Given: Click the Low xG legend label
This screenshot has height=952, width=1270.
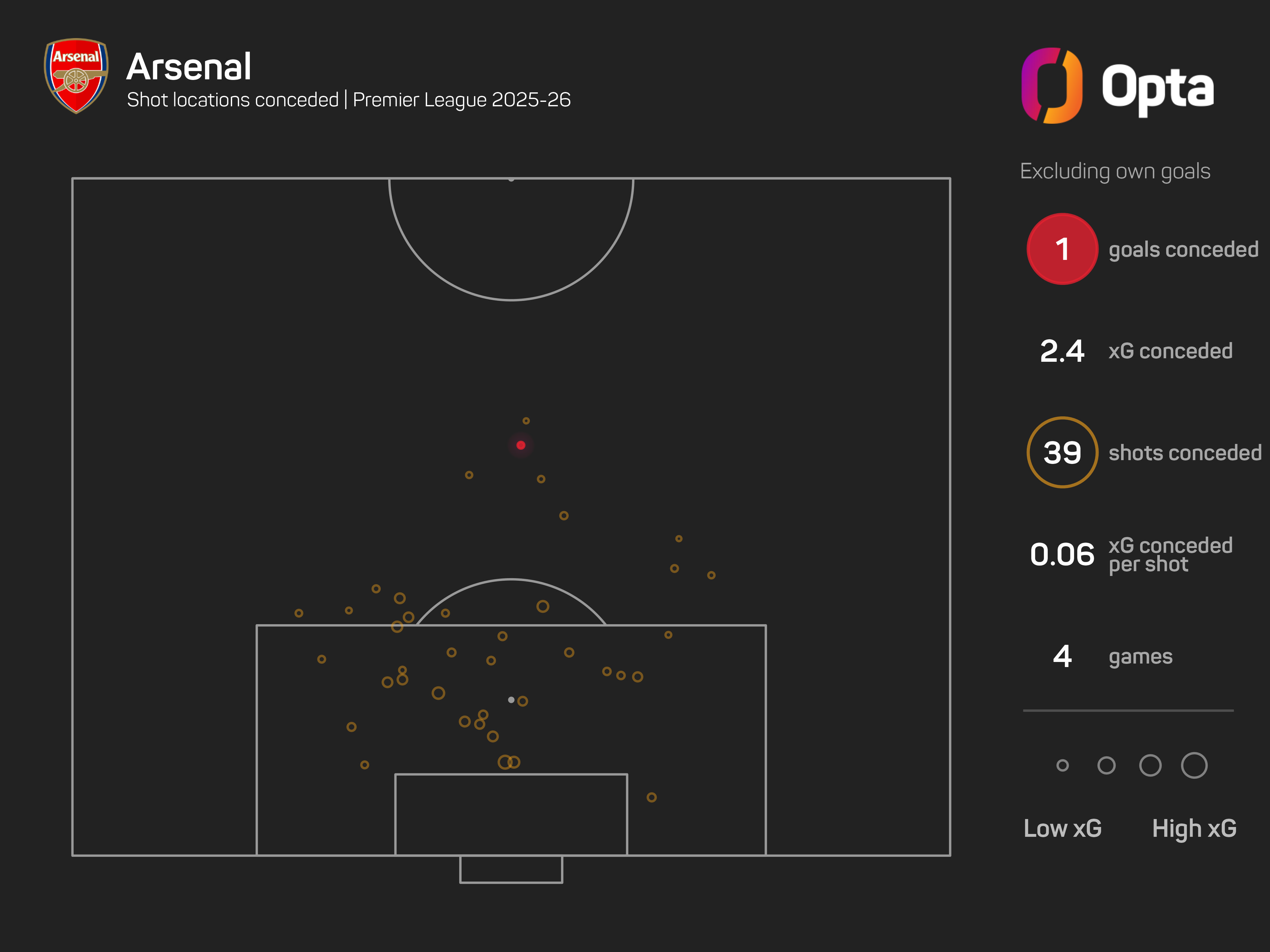Looking at the screenshot, I should [x=1063, y=829].
